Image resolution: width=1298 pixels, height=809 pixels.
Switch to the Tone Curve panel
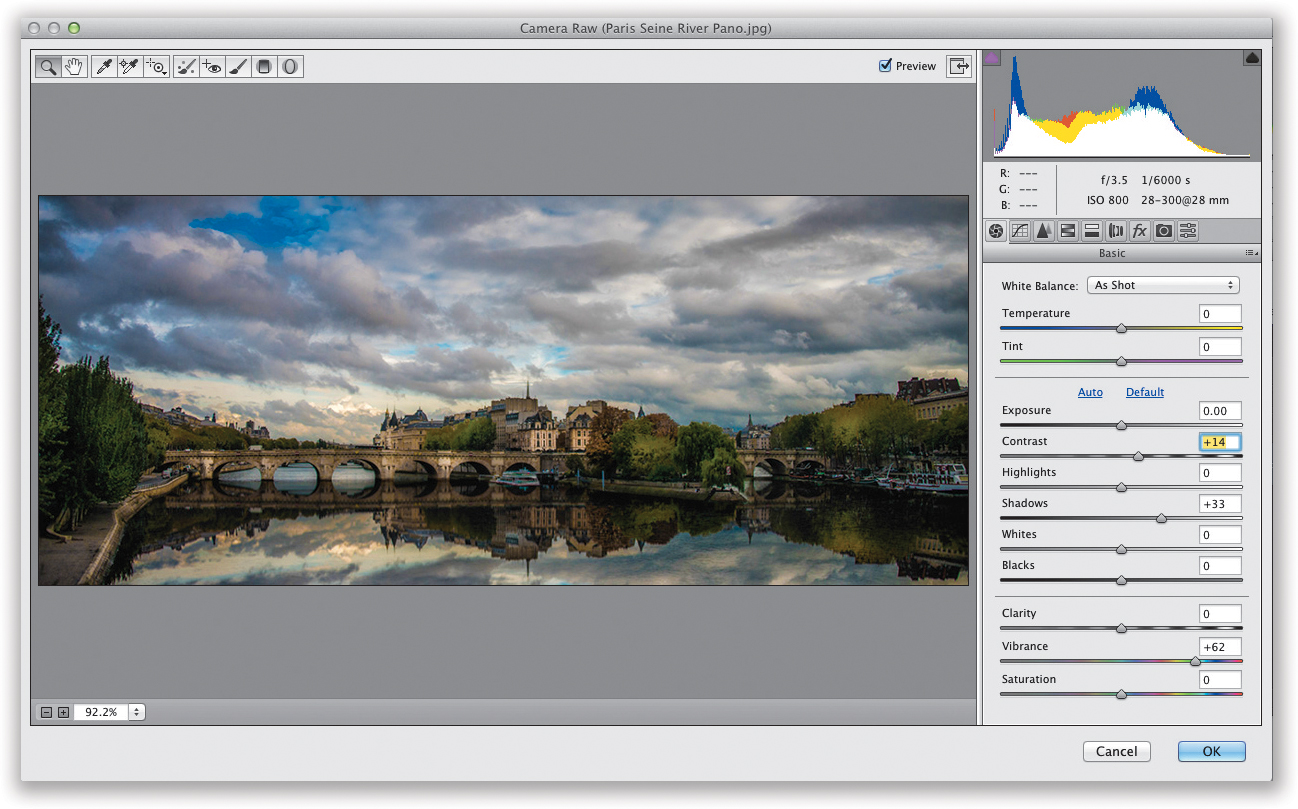click(x=1020, y=231)
